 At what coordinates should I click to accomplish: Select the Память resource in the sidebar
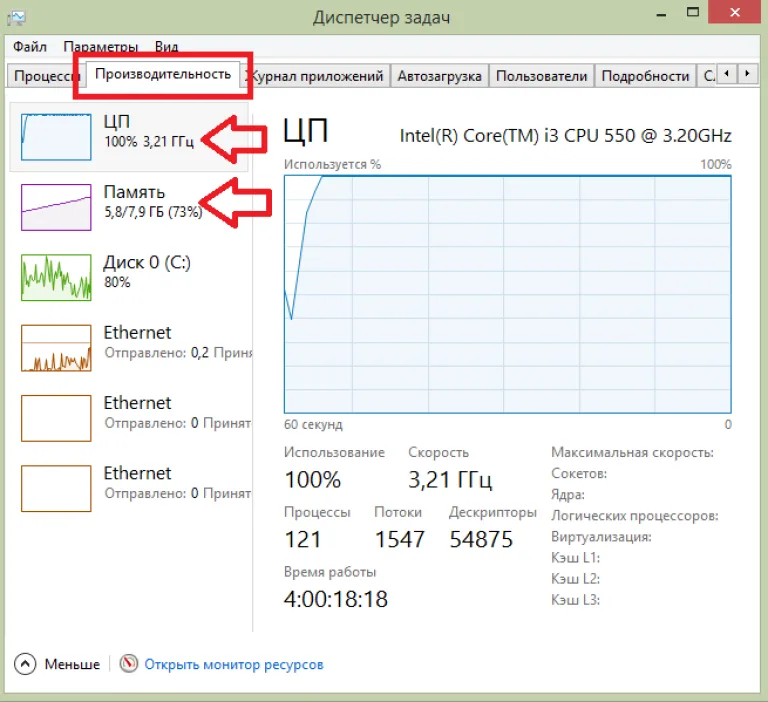(x=129, y=207)
